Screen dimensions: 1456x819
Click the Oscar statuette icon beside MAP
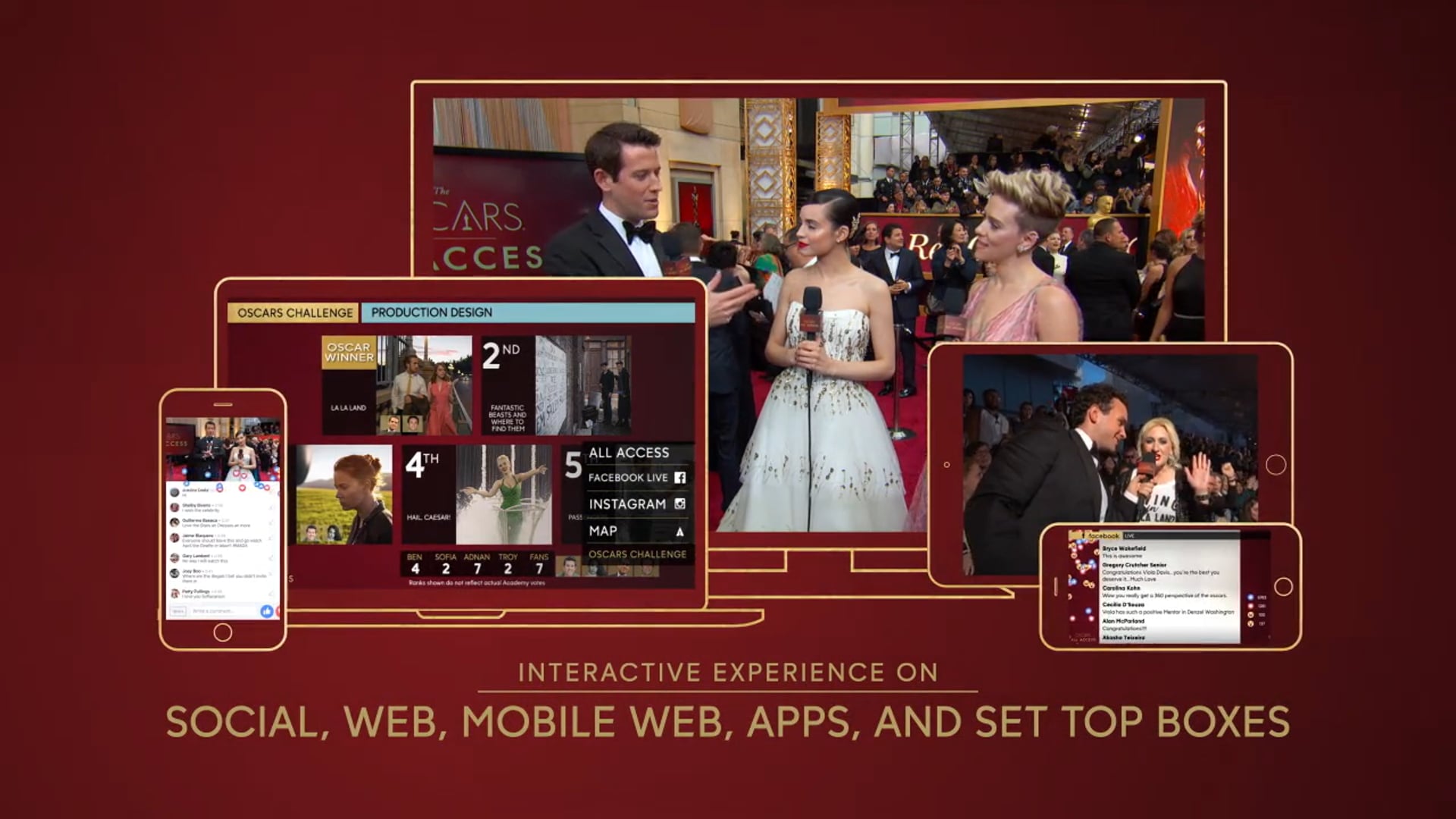coord(680,532)
